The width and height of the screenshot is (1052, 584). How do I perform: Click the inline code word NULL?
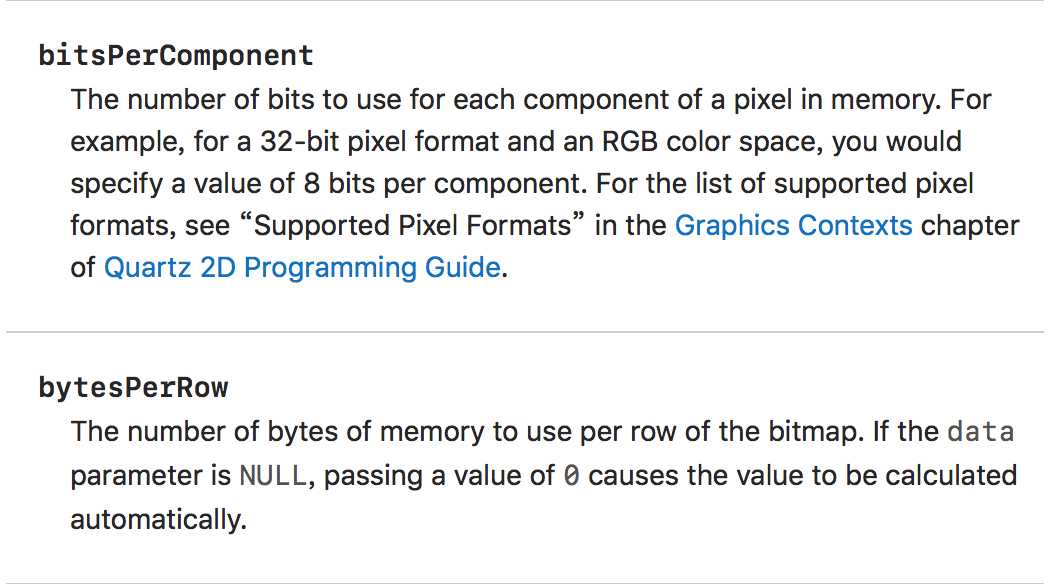click(x=273, y=476)
